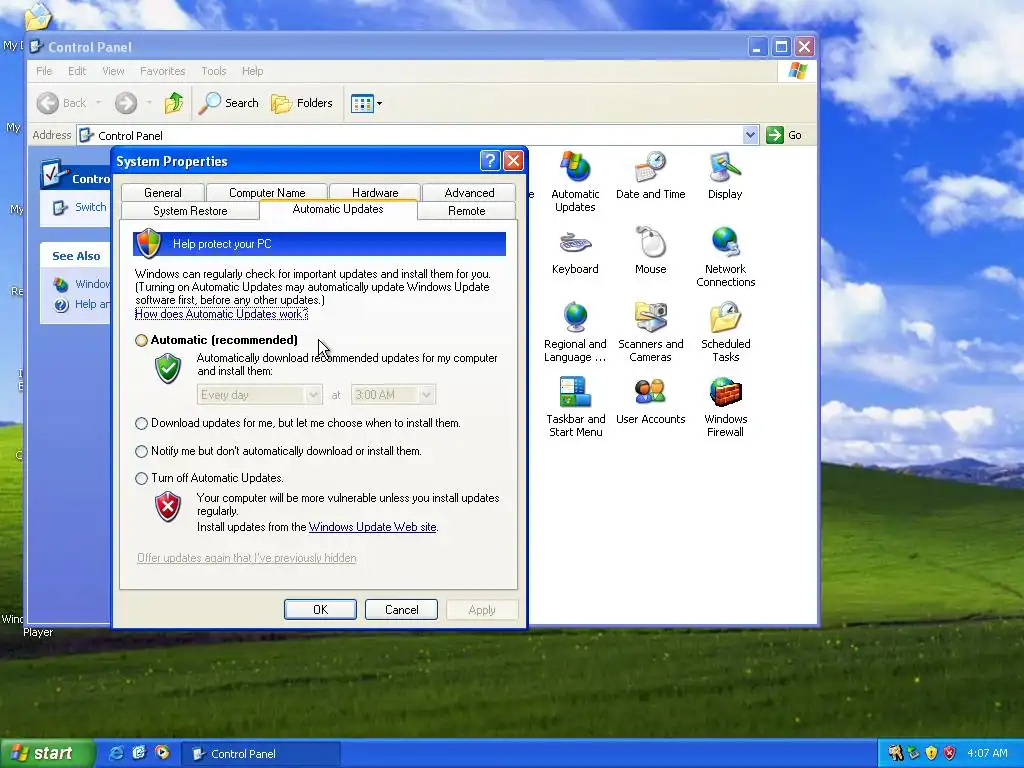
Task: Click the Folders toolbar button
Action: tap(302, 103)
